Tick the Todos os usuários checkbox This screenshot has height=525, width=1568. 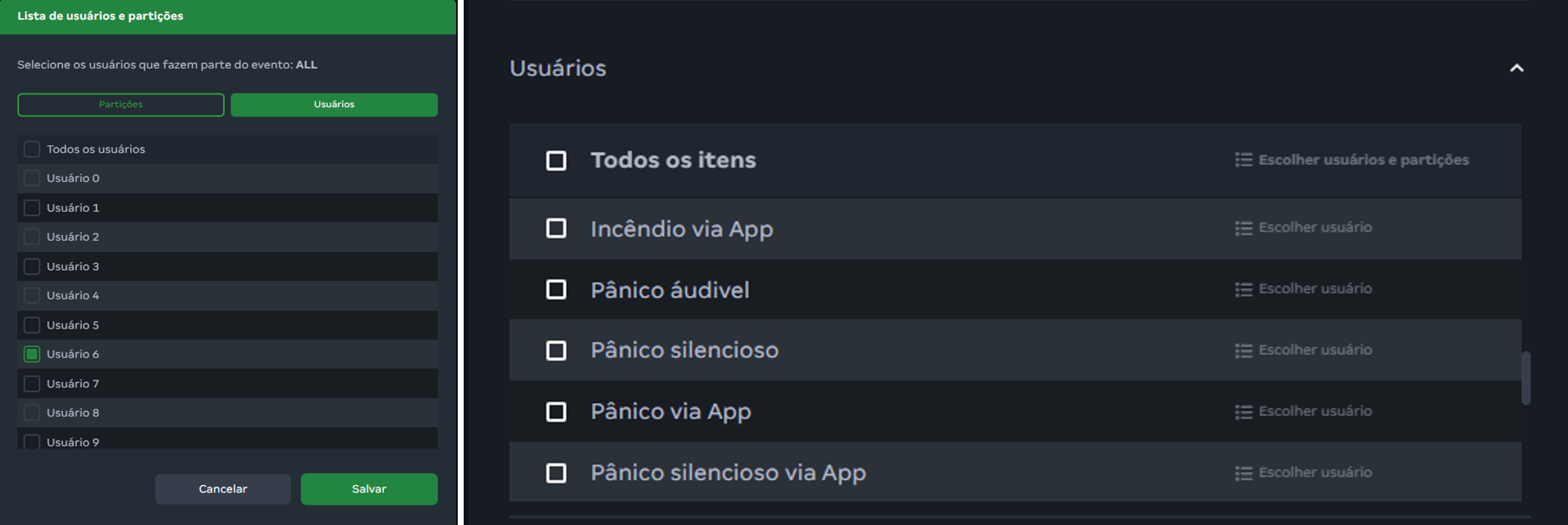click(32, 149)
